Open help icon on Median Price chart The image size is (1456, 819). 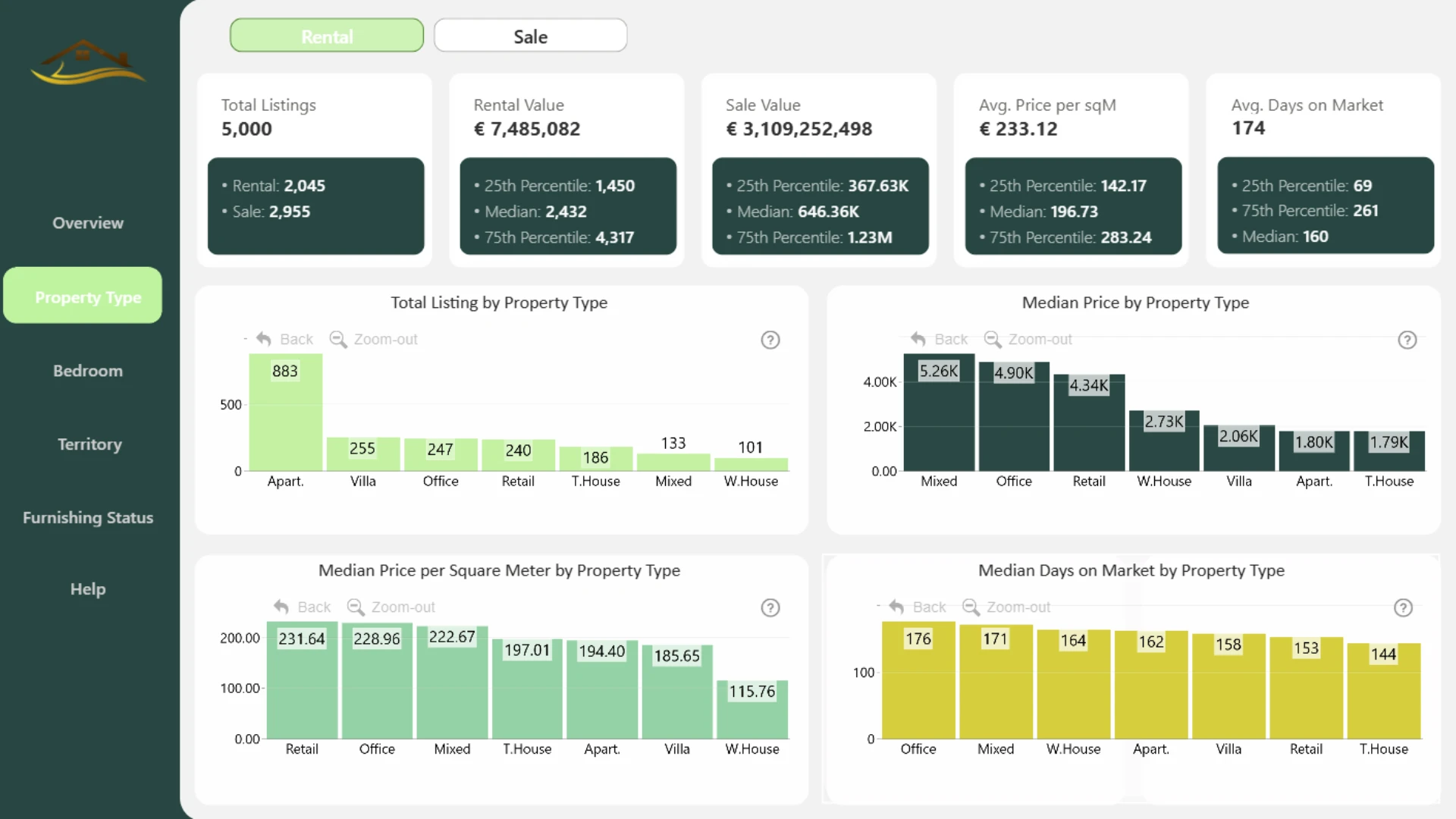click(1407, 340)
